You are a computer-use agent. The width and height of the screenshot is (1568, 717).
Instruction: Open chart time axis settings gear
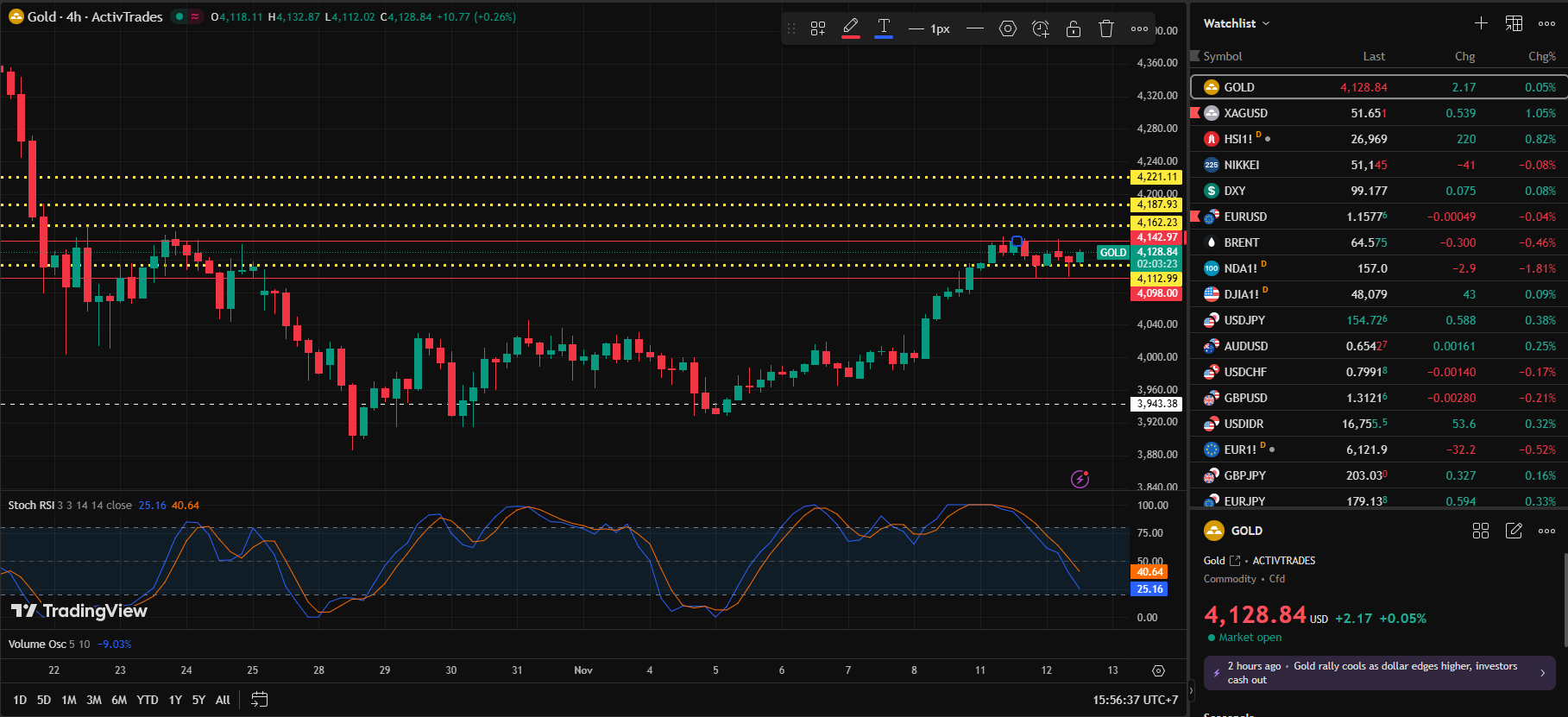coord(1158,670)
